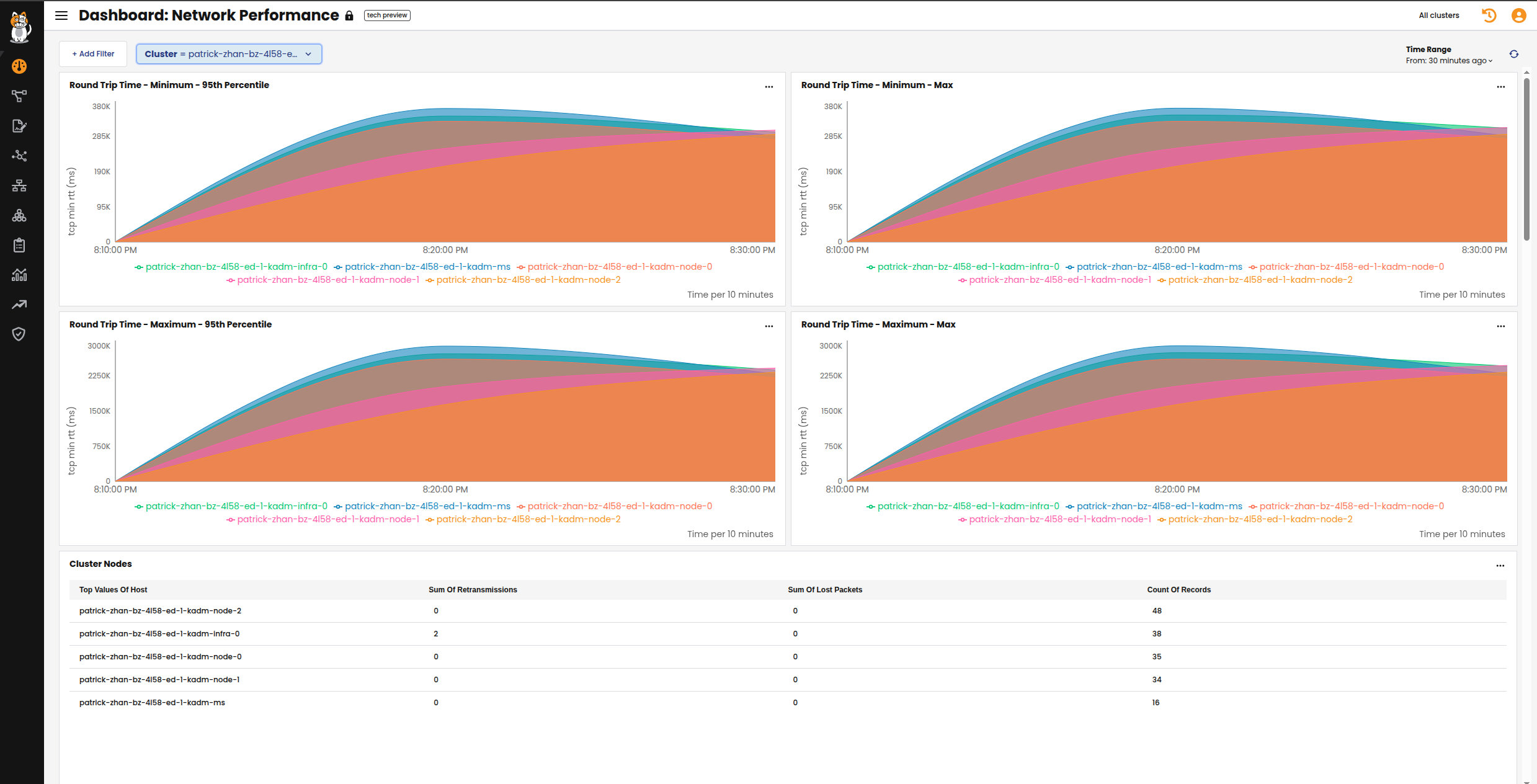Viewport: 1537px width, 784px height.
Task: Select the clipboard checklist icon in the sidebar
Action: pyautogui.click(x=19, y=245)
